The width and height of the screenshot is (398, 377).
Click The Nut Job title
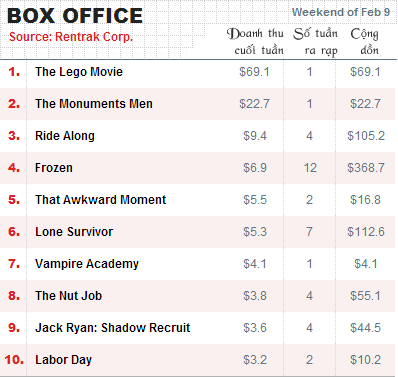68,296
